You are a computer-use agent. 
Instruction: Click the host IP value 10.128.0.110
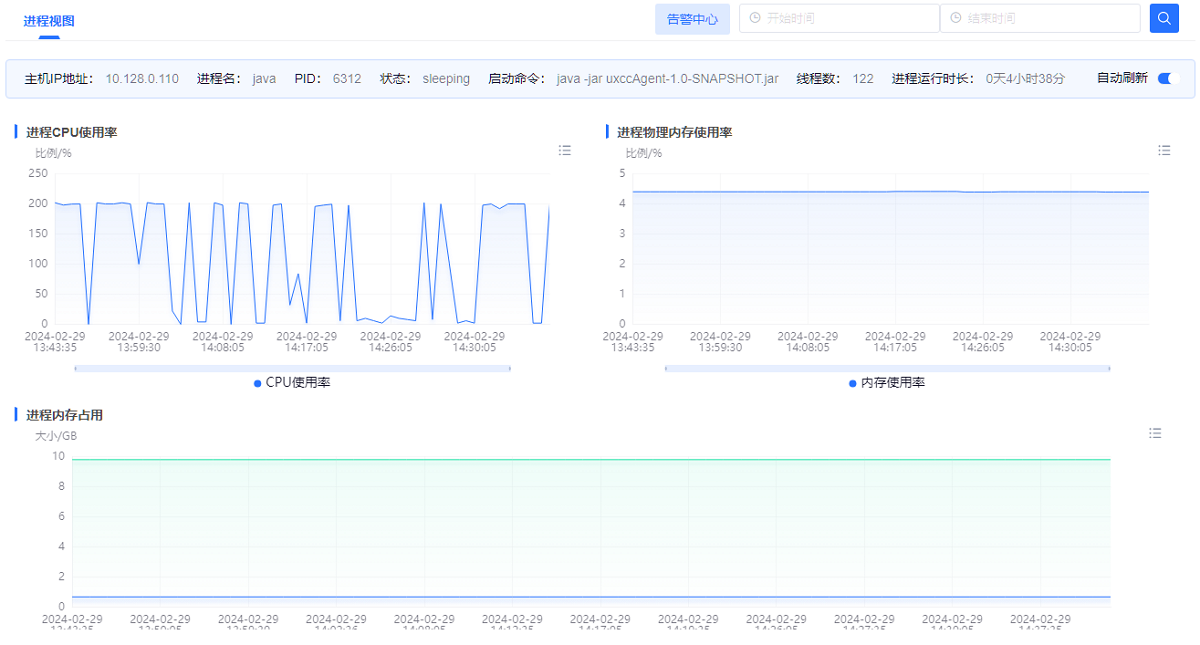pos(142,78)
